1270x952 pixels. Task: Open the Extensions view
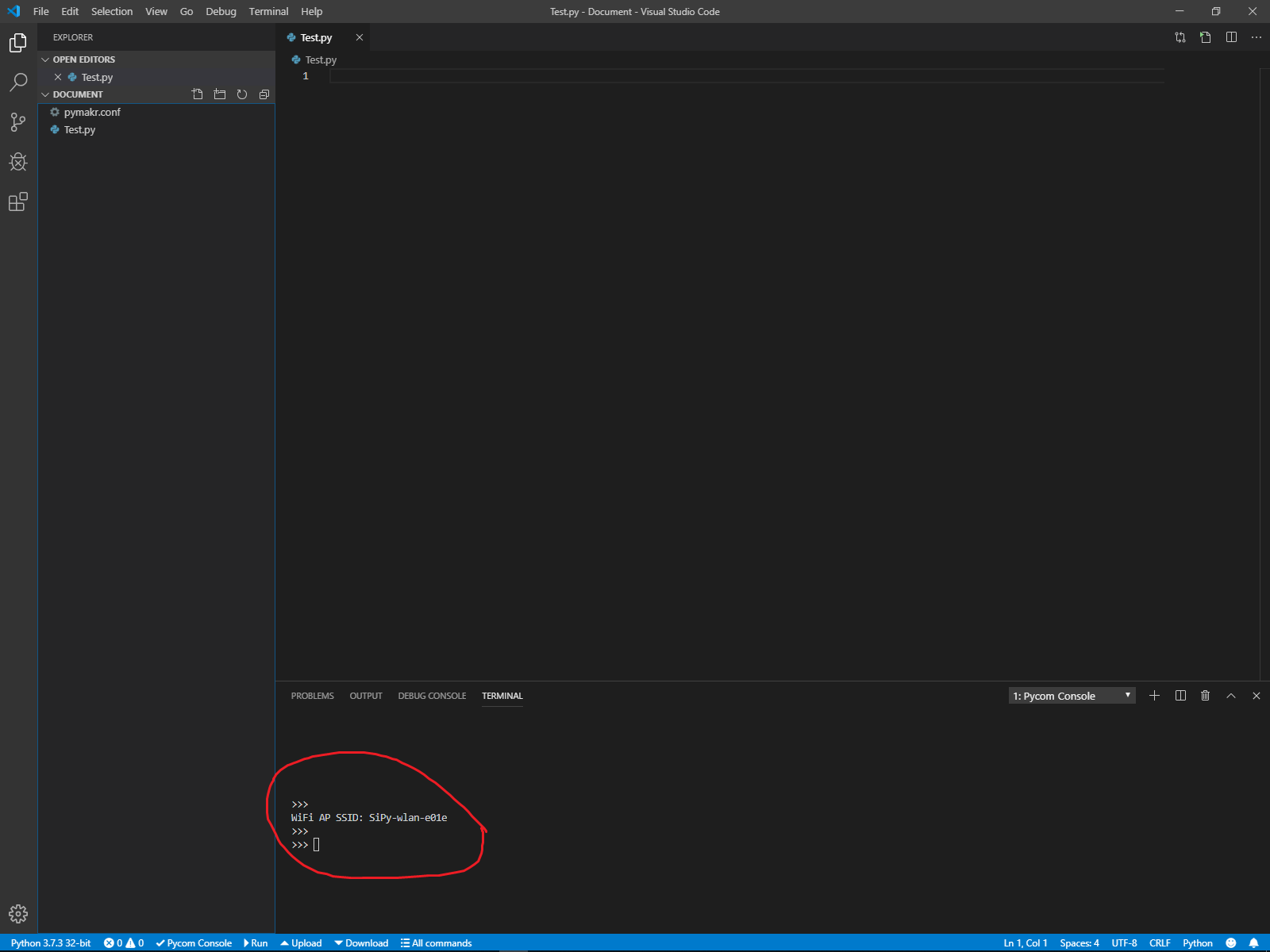tap(18, 202)
